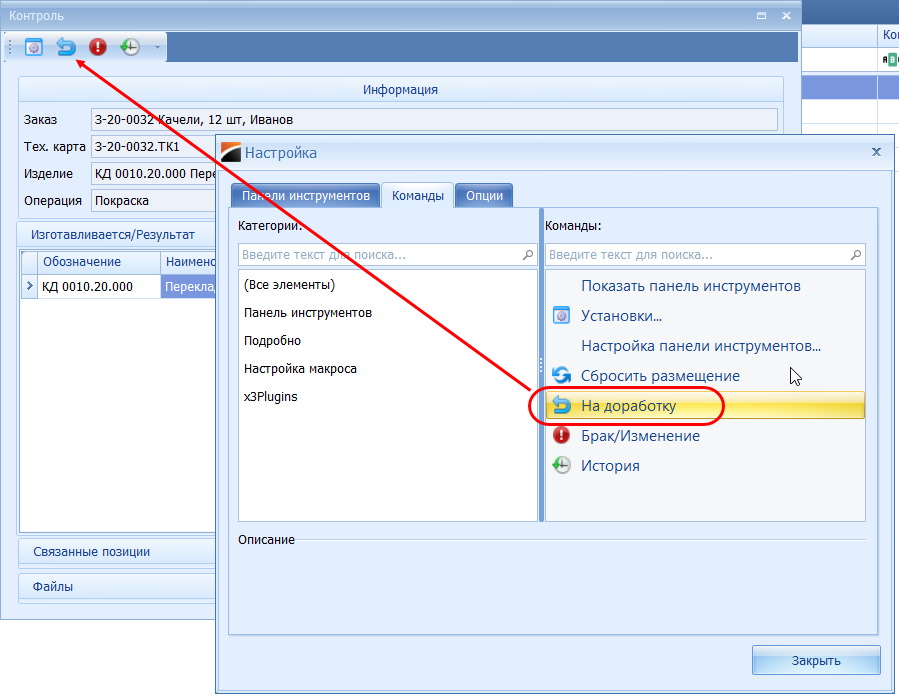This screenshot has height=696, width=899.
Task: Select the На доработку command
Action: point(628,406)
